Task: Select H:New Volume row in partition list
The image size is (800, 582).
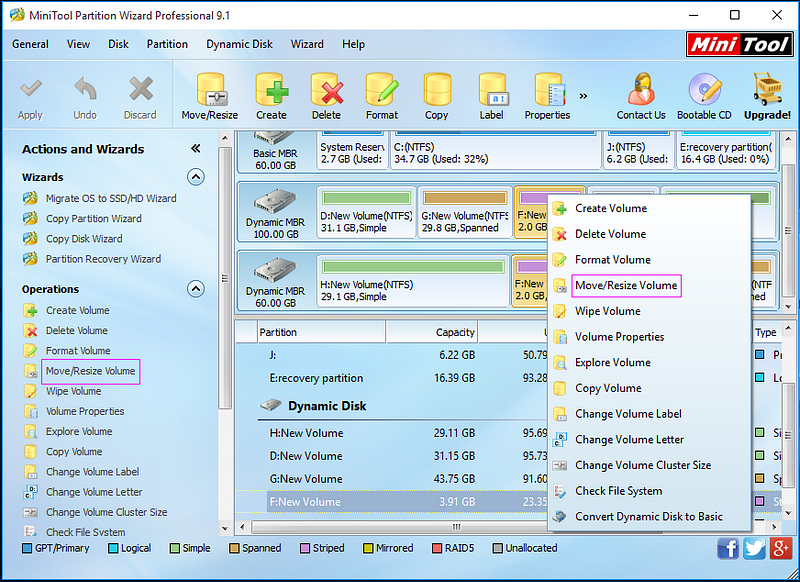Action: [391, 433]
